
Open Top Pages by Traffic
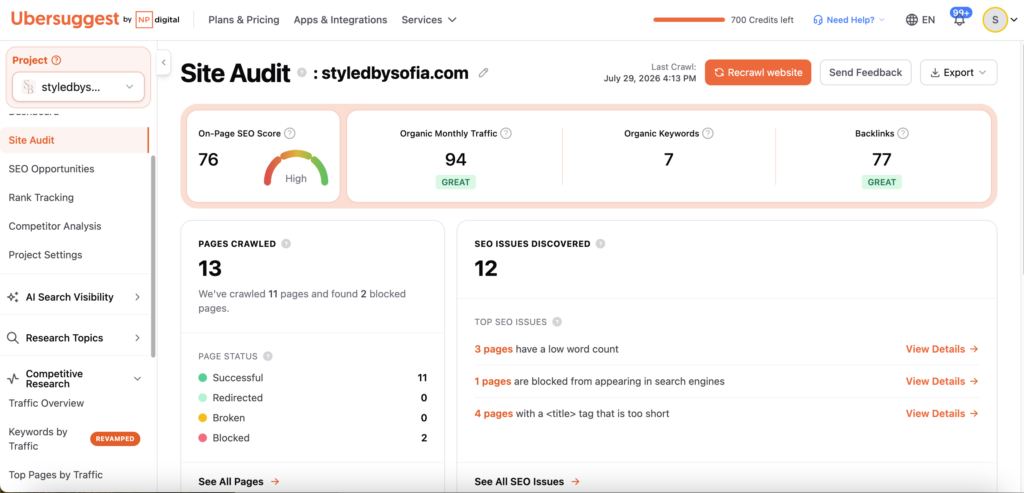coord(56,475)
